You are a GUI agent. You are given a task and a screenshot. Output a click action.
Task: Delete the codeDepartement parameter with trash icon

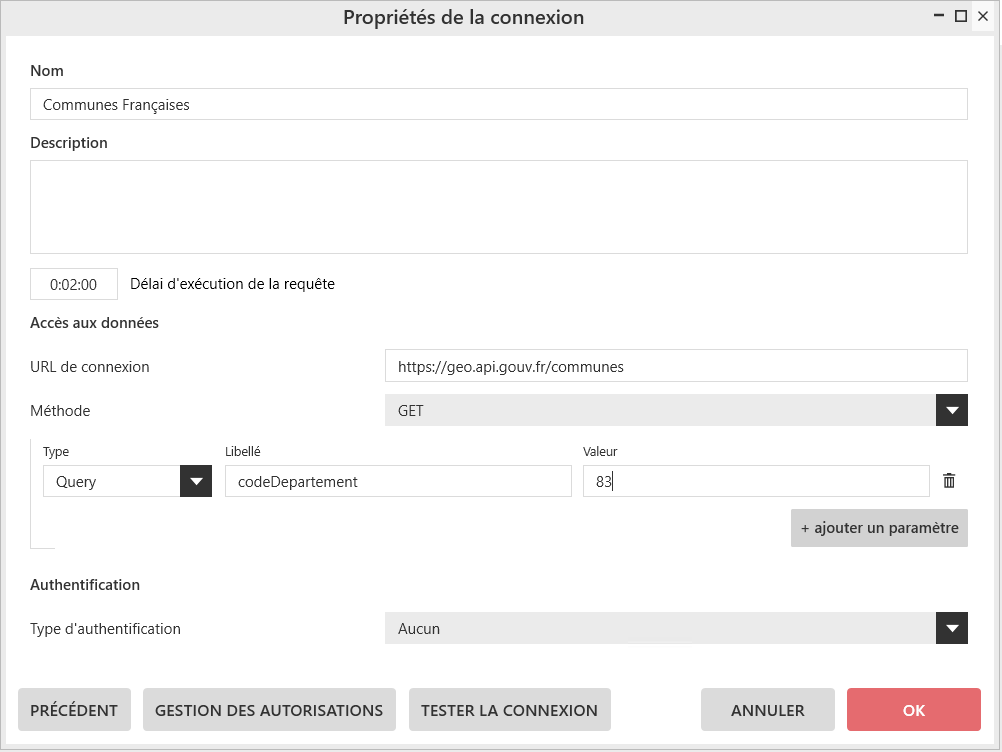click(x=949, y=481)
